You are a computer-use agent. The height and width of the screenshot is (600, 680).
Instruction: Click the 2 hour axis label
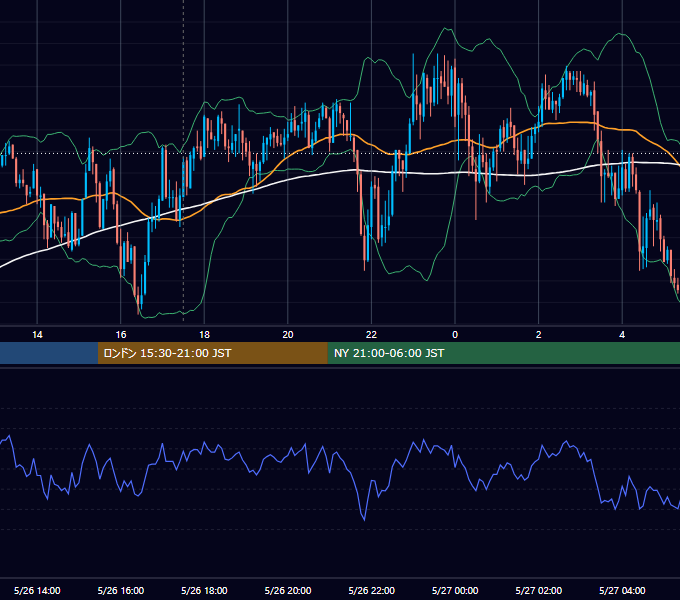538,335
